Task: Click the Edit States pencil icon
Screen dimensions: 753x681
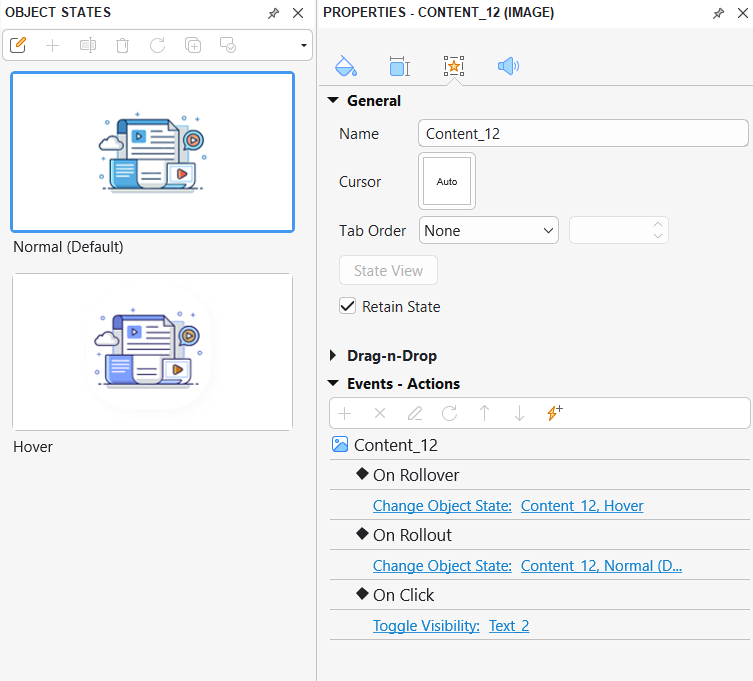Action: tap(18, 45)
